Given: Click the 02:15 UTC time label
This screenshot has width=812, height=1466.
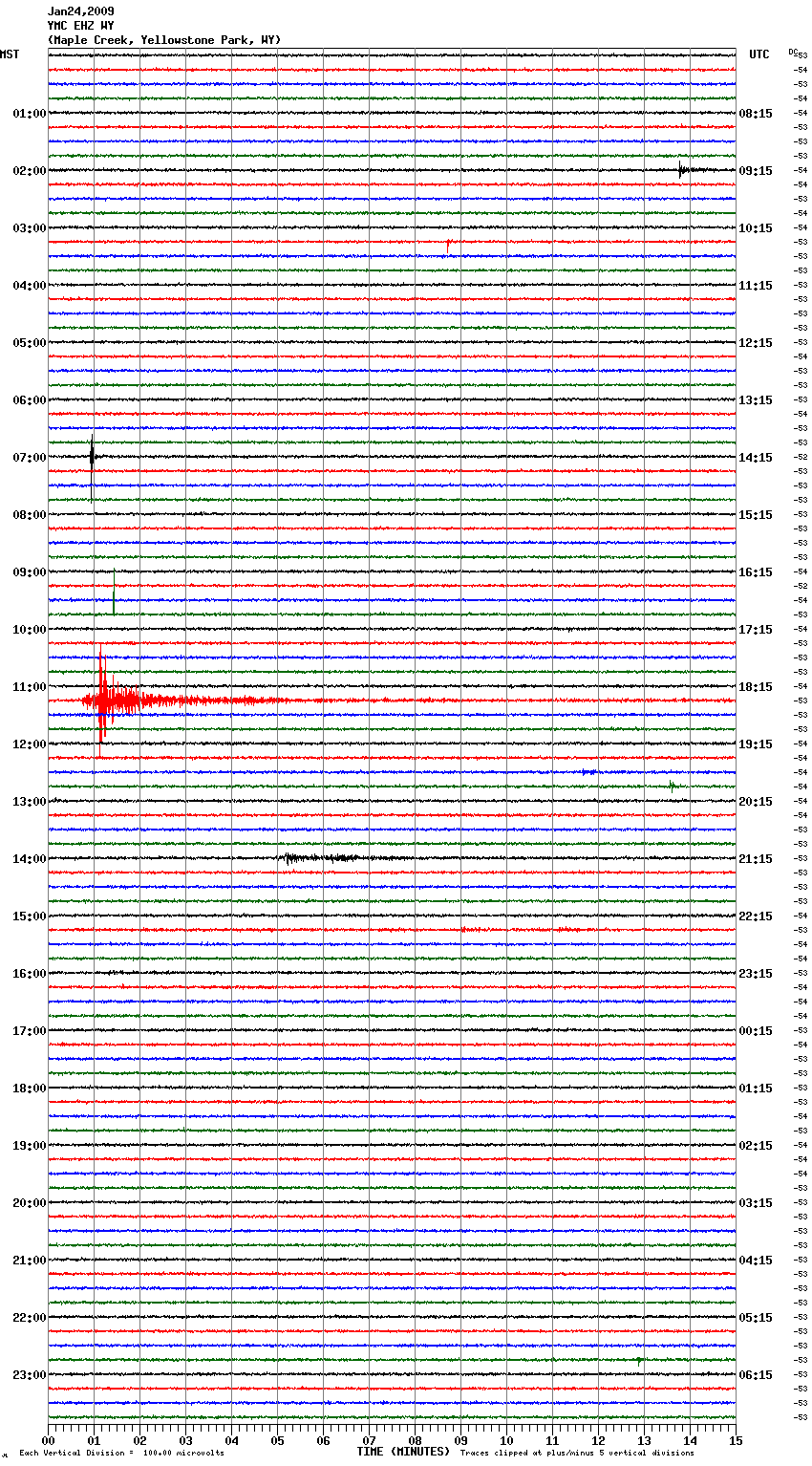Looking at the screenshot, I should click(x=756, y=1146).
